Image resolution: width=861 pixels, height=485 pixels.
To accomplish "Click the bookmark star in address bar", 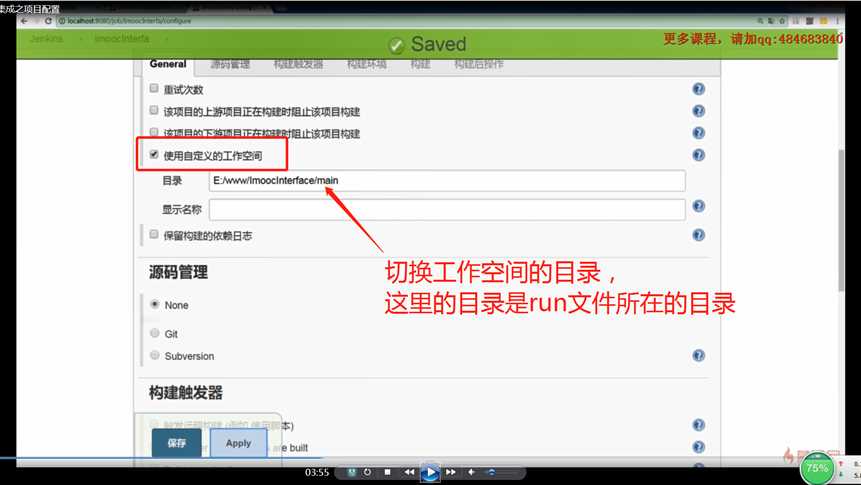I will 782,21.
